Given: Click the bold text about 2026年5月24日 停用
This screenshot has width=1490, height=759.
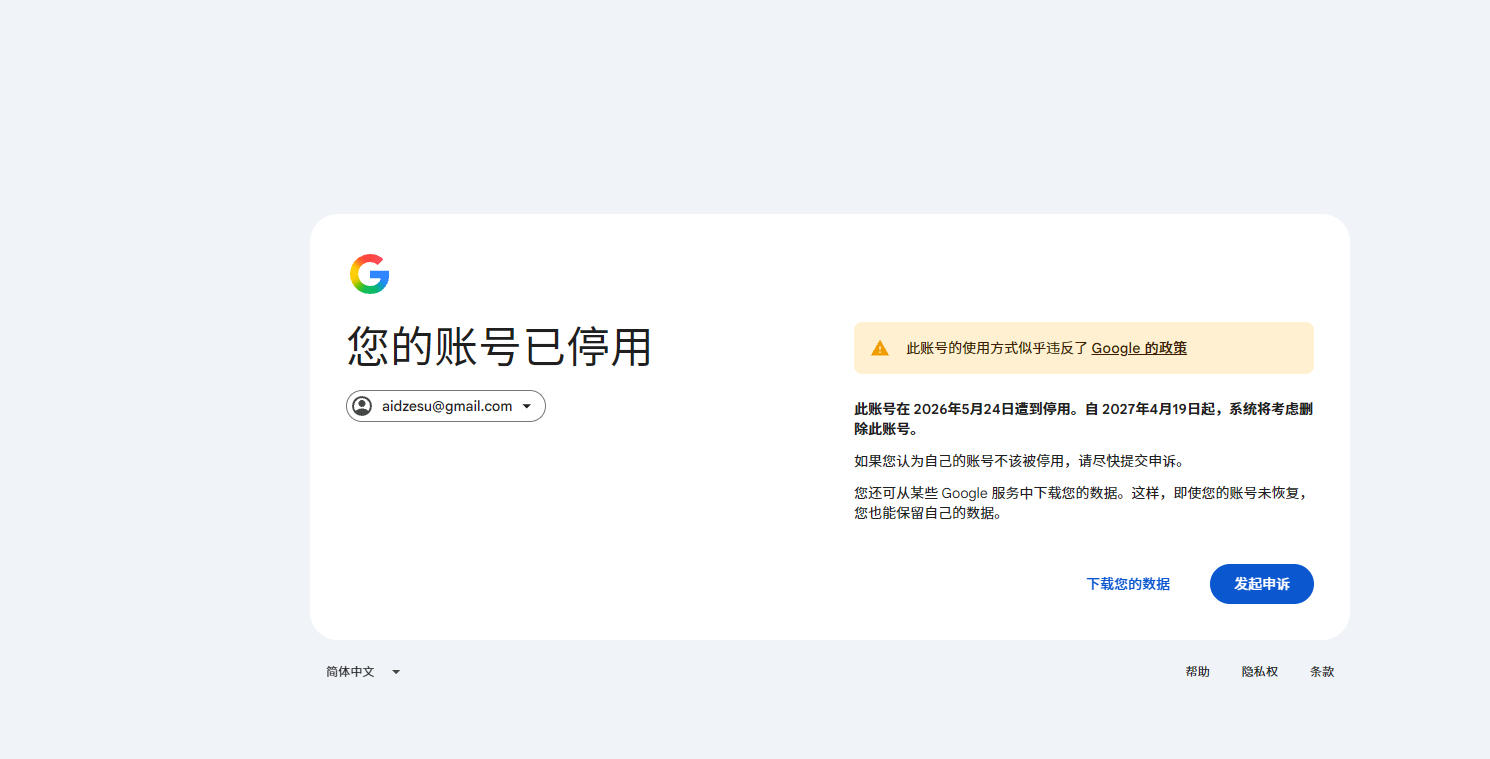Looking at the screenshot, I should click(1083, 419).
